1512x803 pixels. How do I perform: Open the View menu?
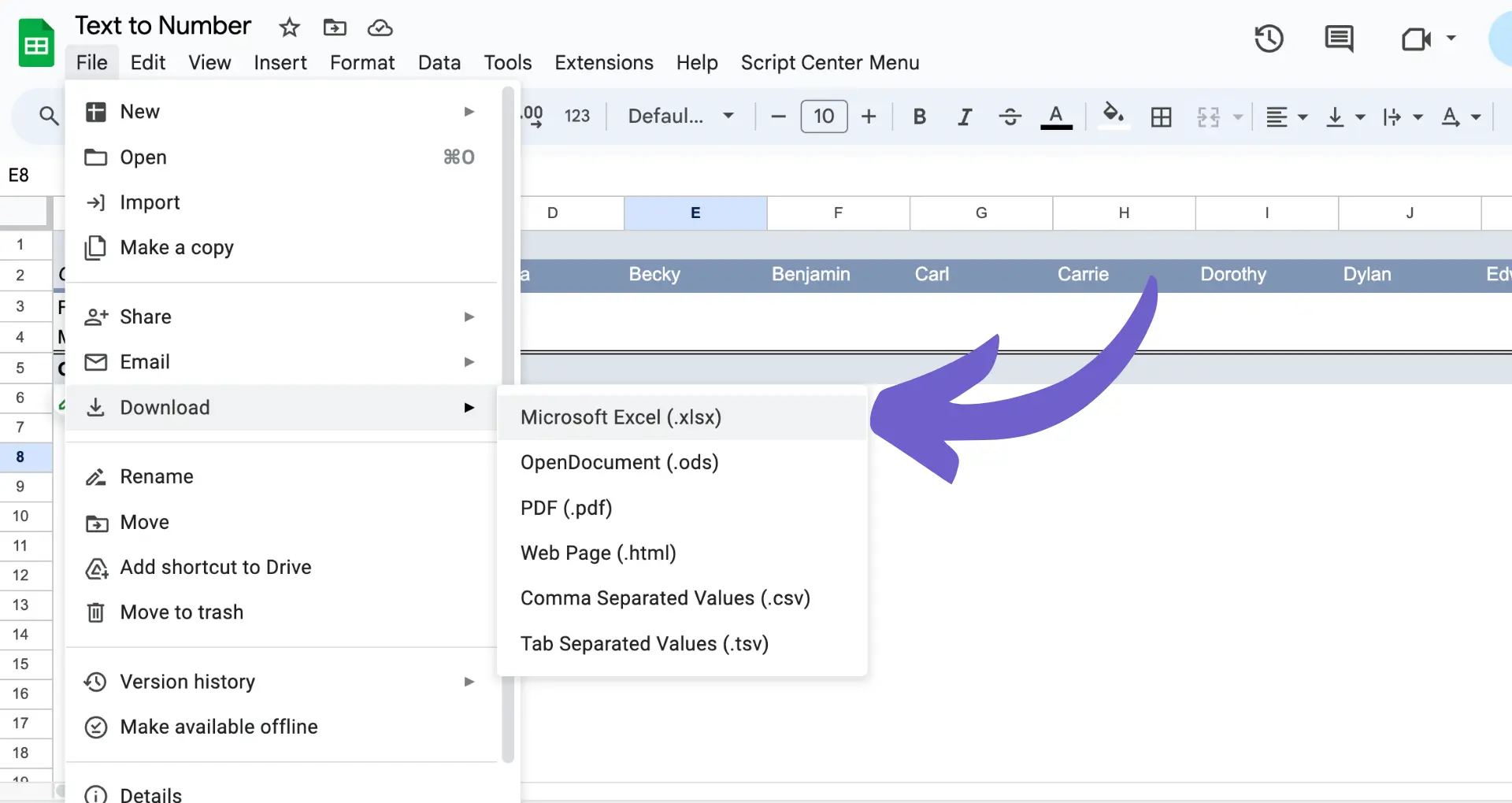tap(209, 62)
